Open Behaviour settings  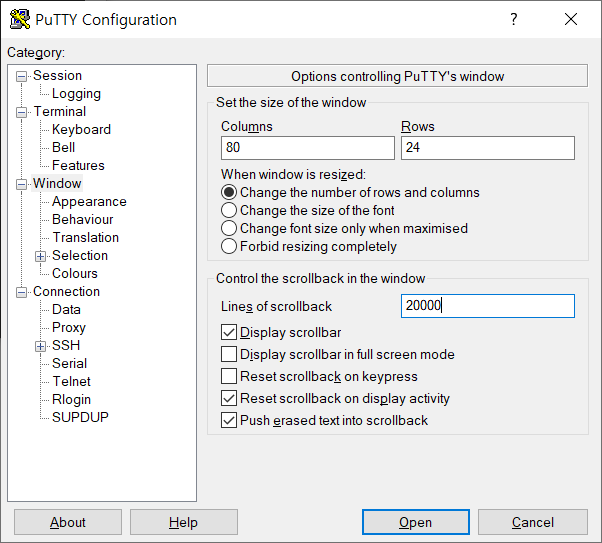click(83, 219)
